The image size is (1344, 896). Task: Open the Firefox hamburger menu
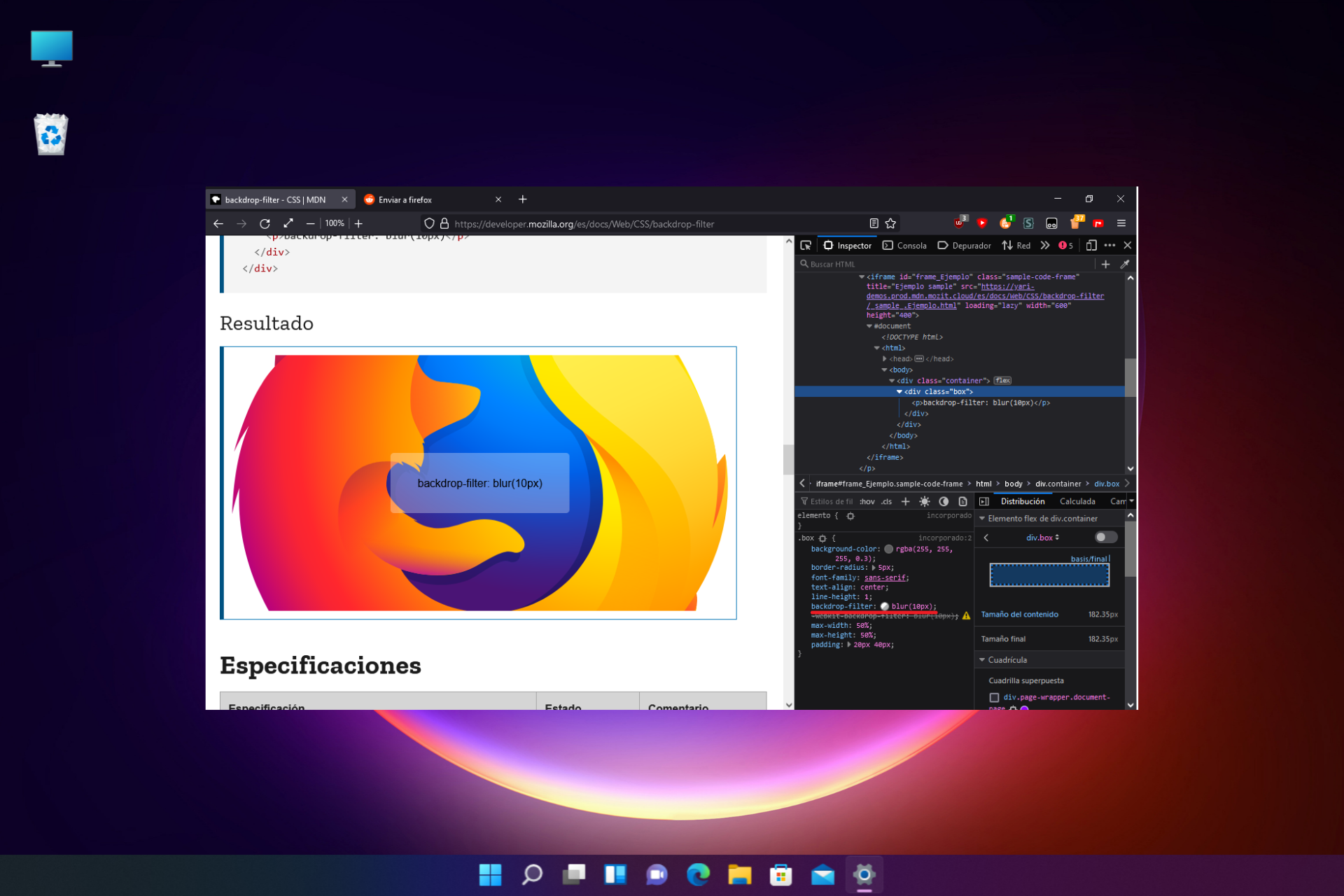point(1121,223)
